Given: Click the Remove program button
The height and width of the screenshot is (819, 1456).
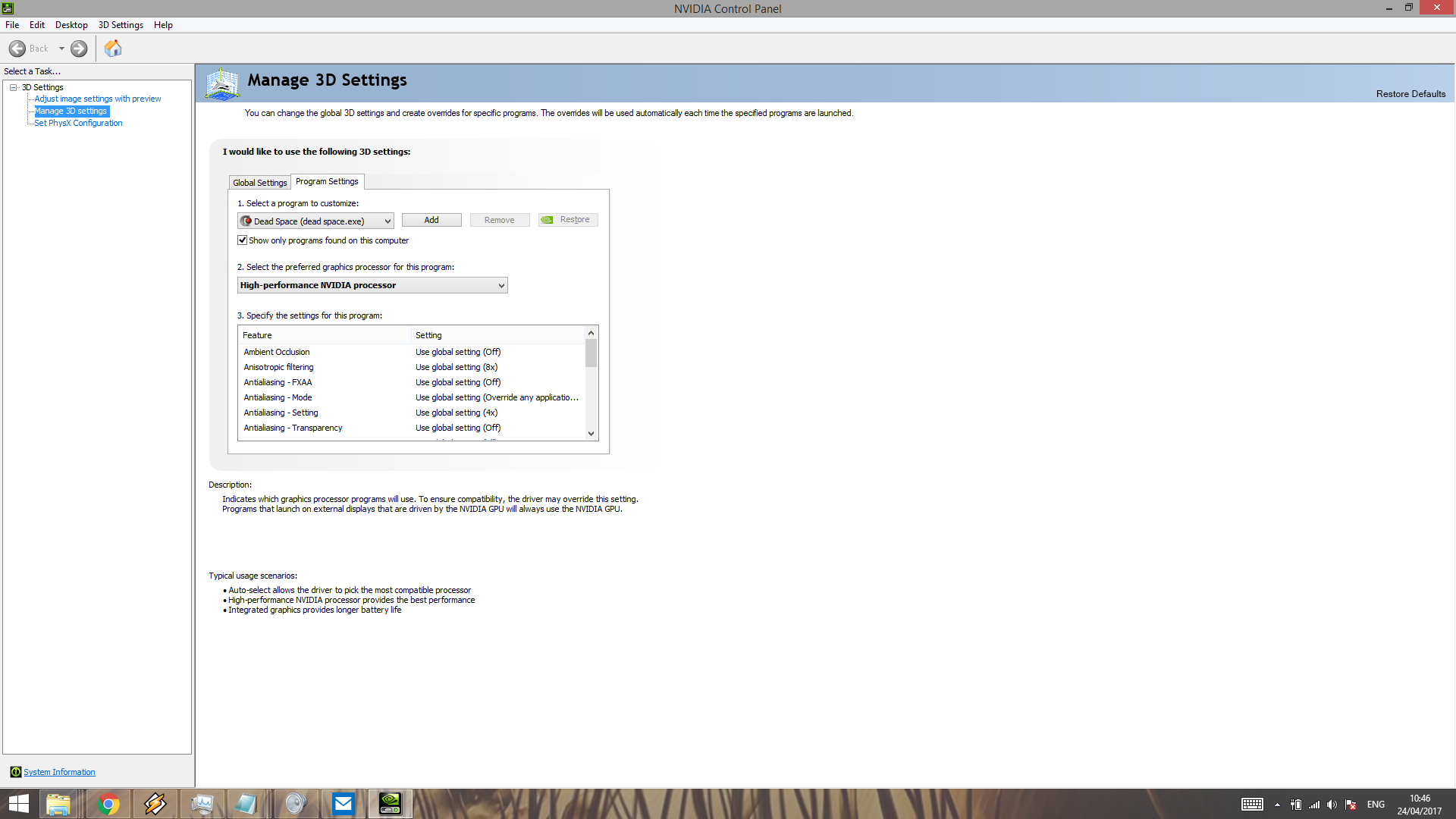Looking at the screenshot, I should coord(500,220).
